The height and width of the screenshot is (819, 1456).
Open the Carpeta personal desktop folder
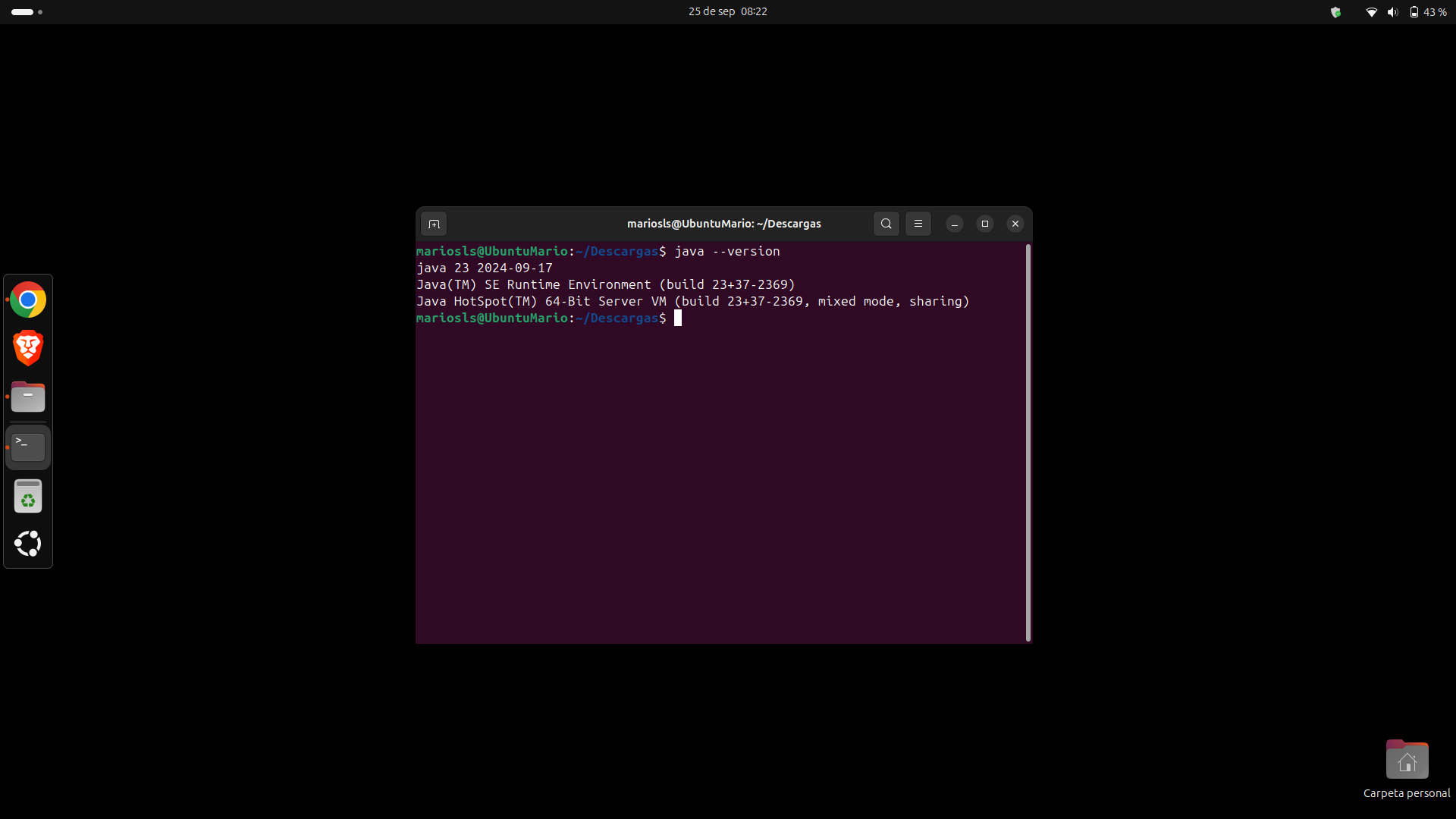(1407, 769)
